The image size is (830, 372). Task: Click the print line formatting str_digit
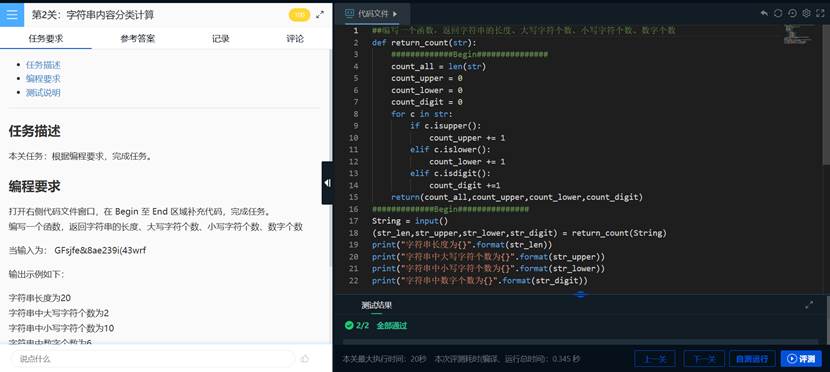click(480, 280)
